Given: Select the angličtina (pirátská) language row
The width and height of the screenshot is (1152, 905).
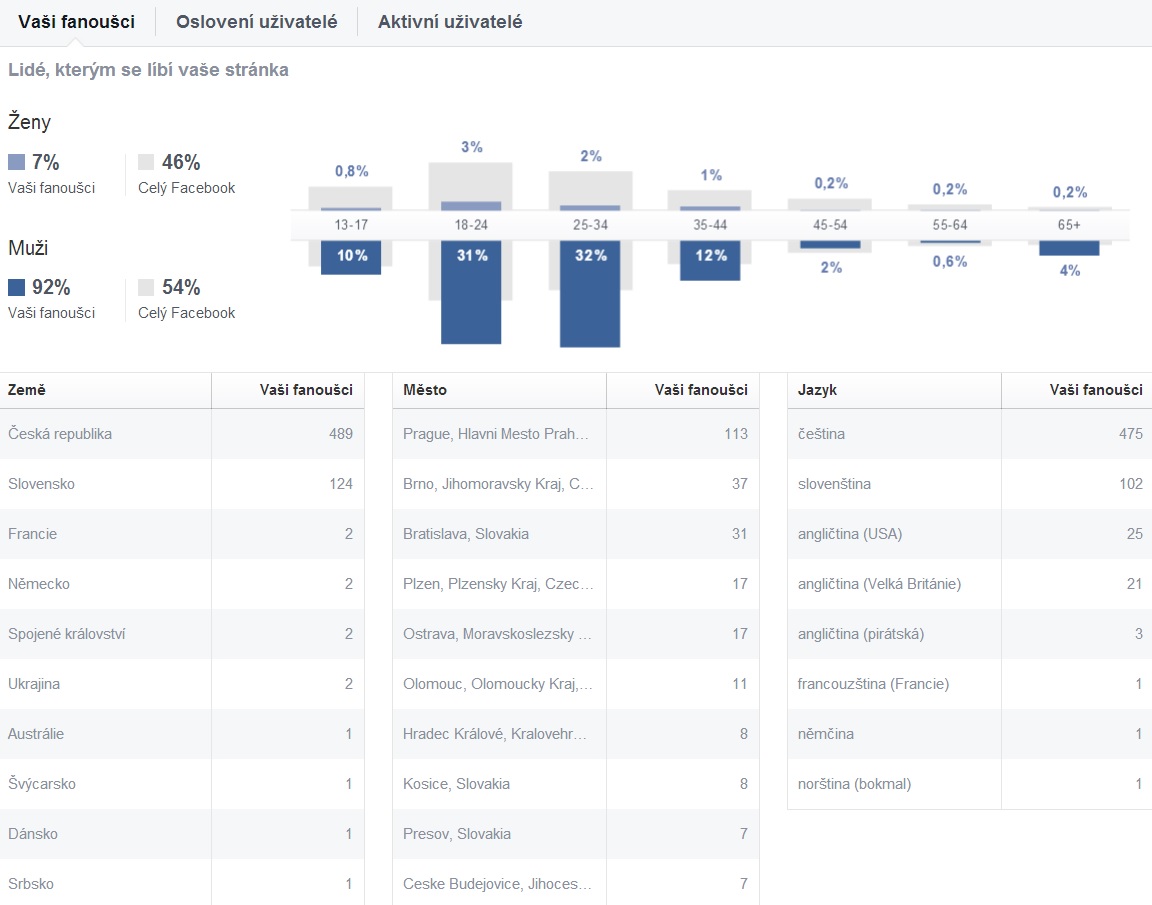Looking at the screenshot, I should pos(970,634).
